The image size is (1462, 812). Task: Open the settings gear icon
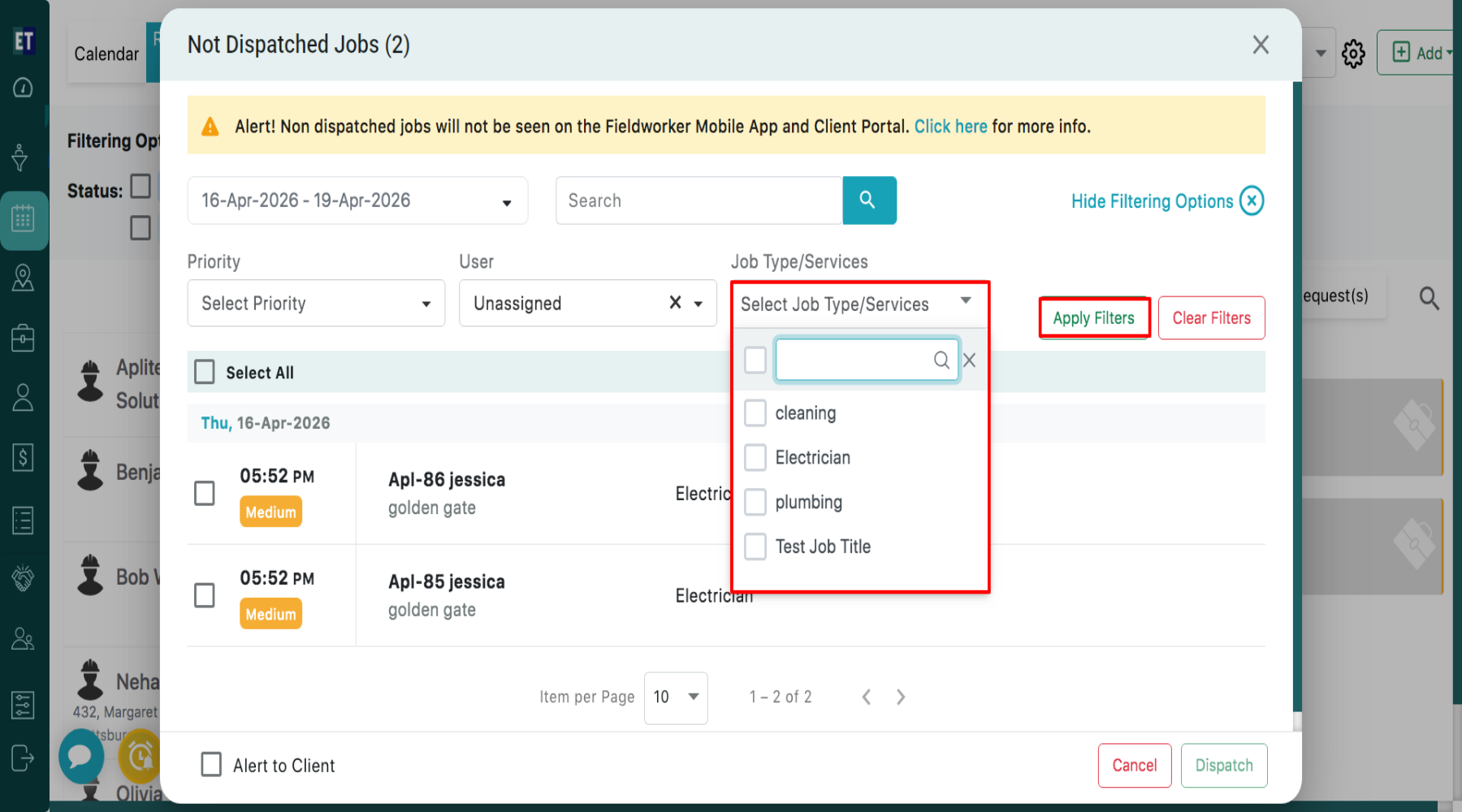[x=1352, y=54]
